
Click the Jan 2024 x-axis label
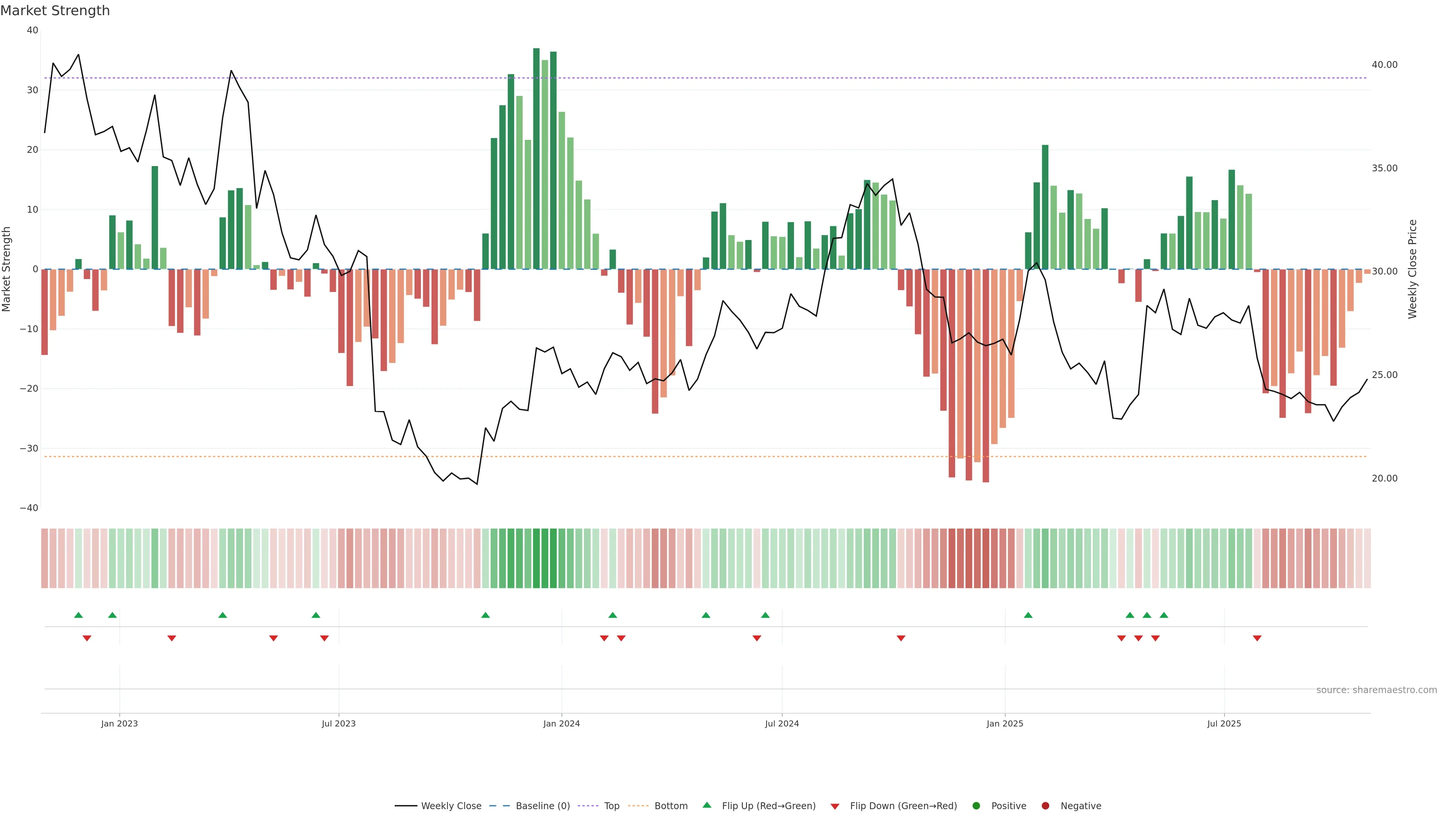click(x=561, y=723)
